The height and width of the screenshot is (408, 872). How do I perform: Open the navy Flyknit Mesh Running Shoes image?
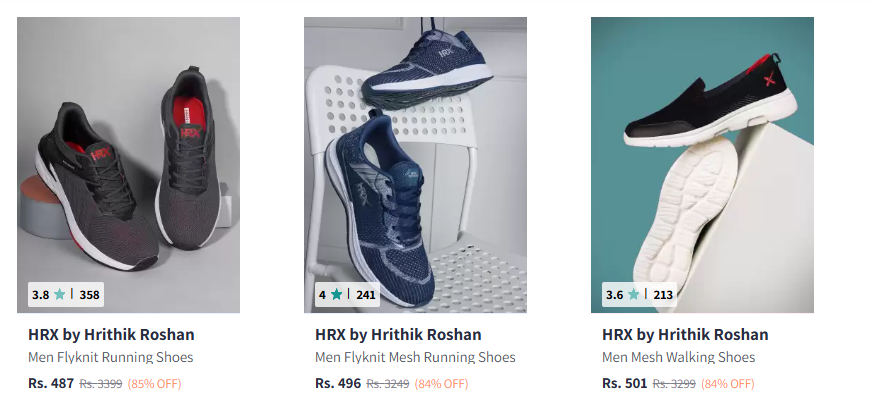pyautogui.click(x=415, y=165)
